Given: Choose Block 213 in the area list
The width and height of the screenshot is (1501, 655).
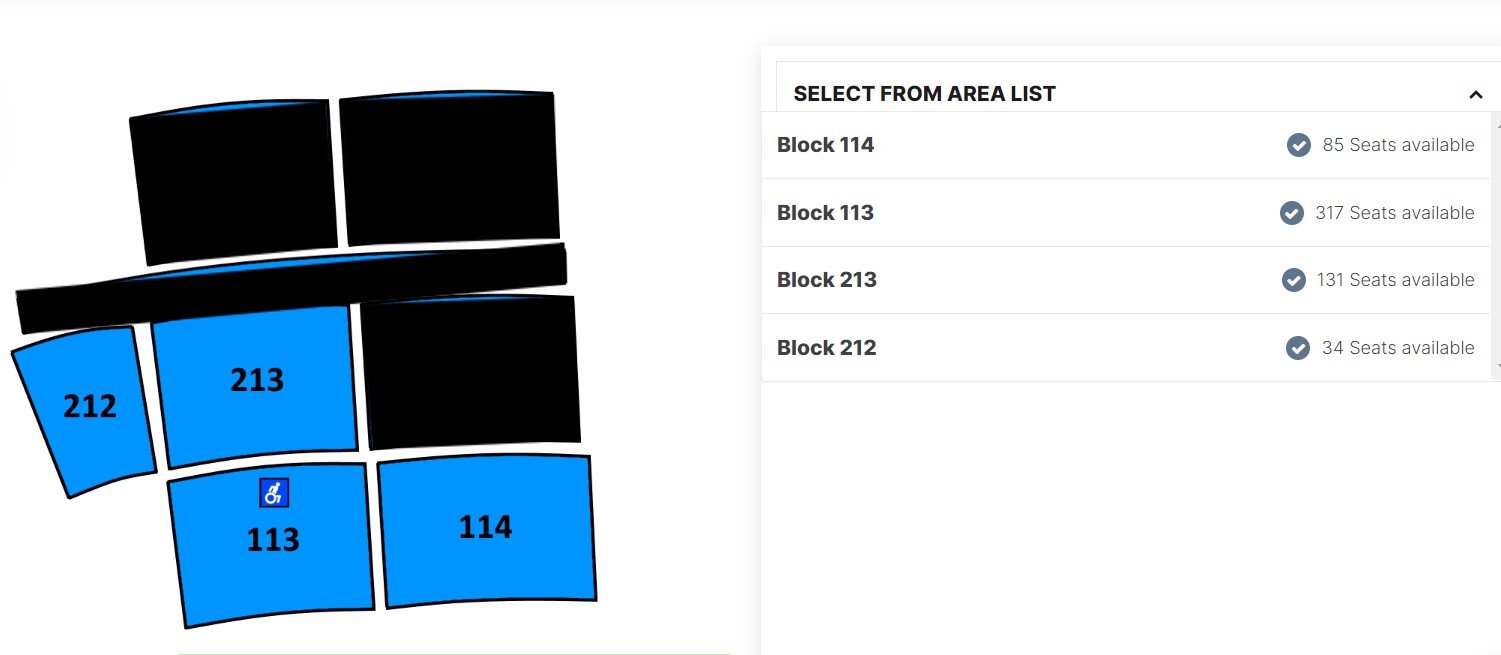Looking at the screenshot, I should click(1126, 280).
